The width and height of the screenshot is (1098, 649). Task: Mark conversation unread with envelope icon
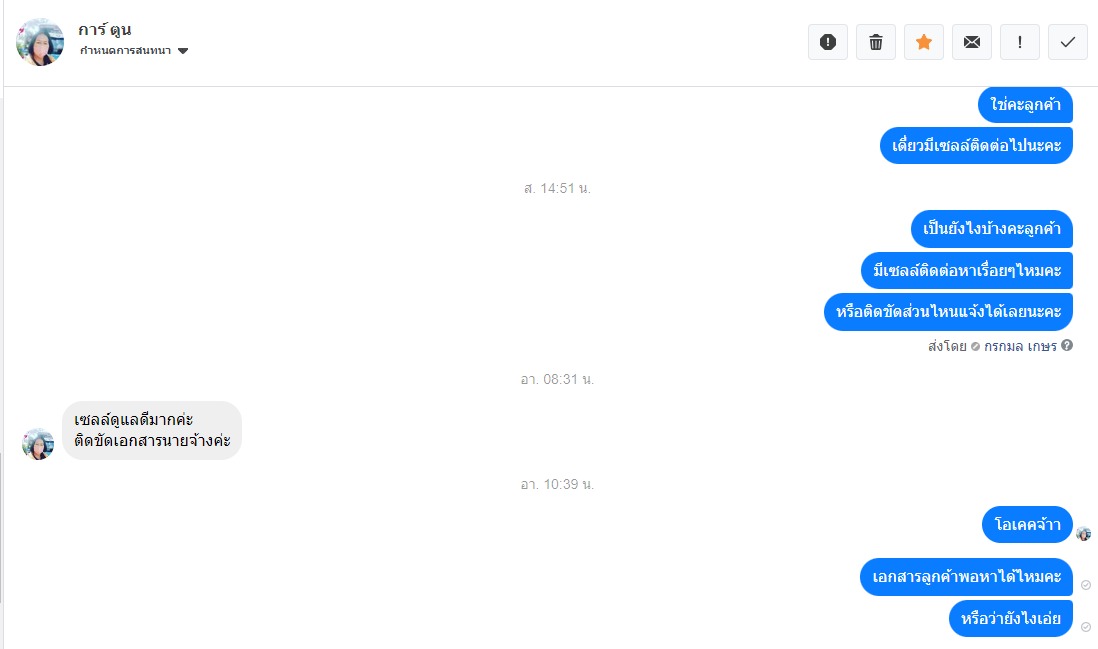[972, 42]
